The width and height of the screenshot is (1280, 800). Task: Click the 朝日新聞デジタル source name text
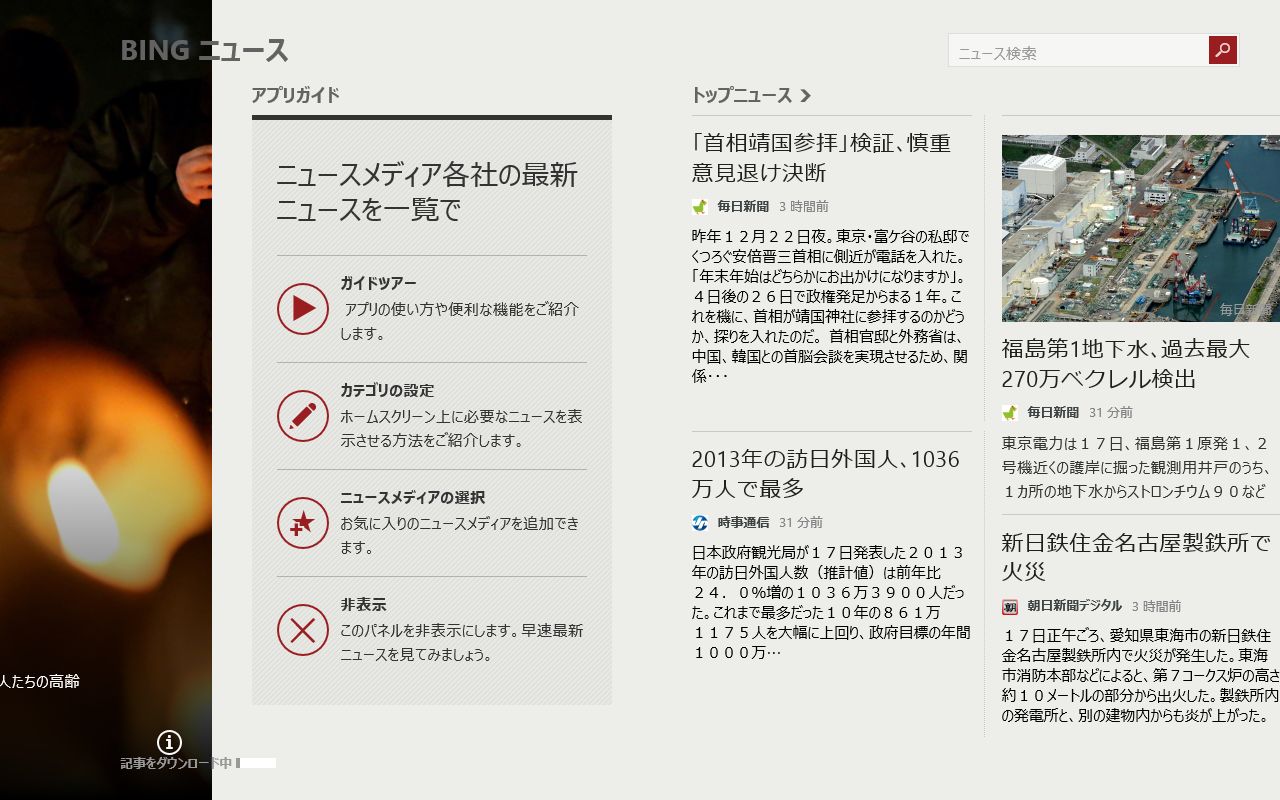(1074, 606)
